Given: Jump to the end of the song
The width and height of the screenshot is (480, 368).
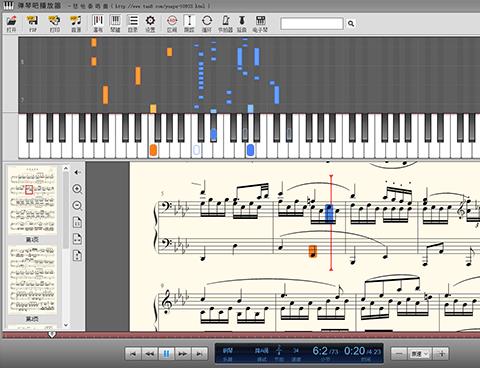Looking at the screenshot, I should [x=199, y=354].
